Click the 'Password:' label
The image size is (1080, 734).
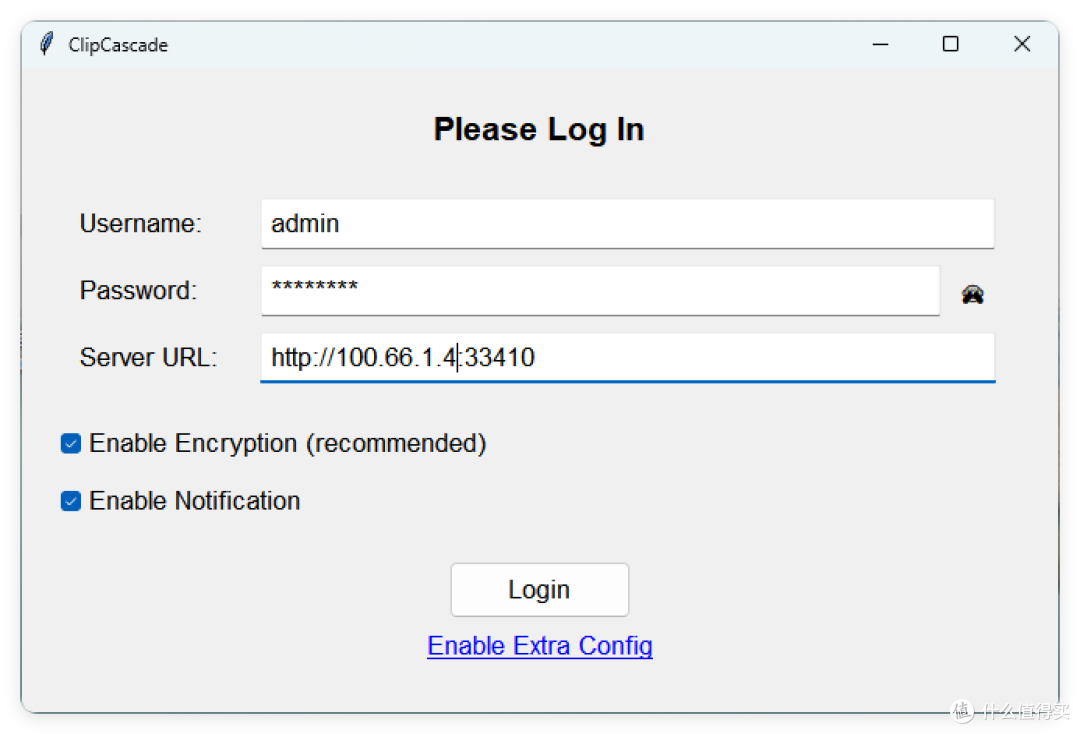point(138,290)
